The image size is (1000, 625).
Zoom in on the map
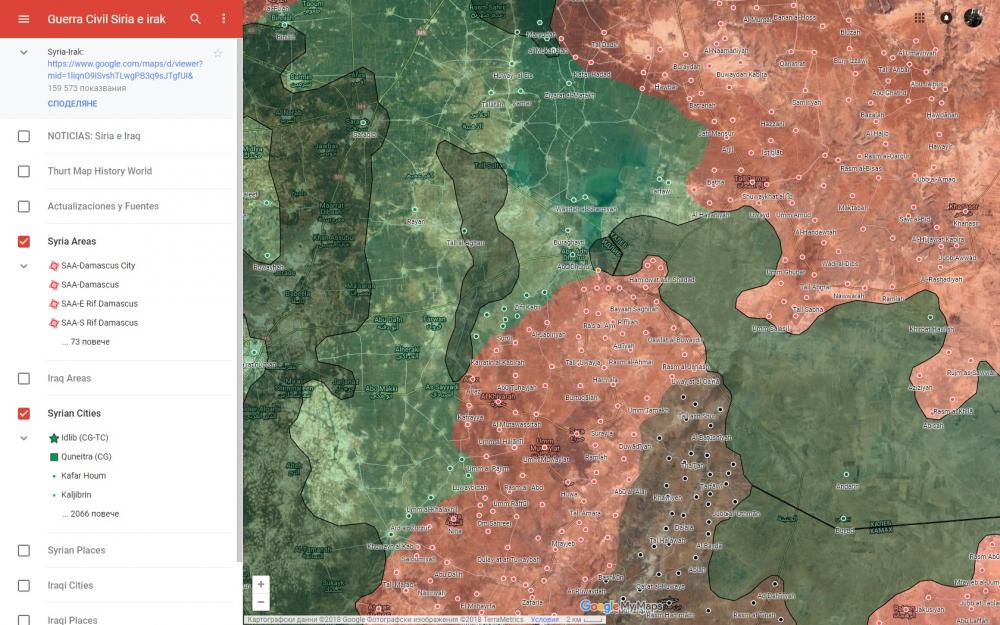tap(261, 584)
